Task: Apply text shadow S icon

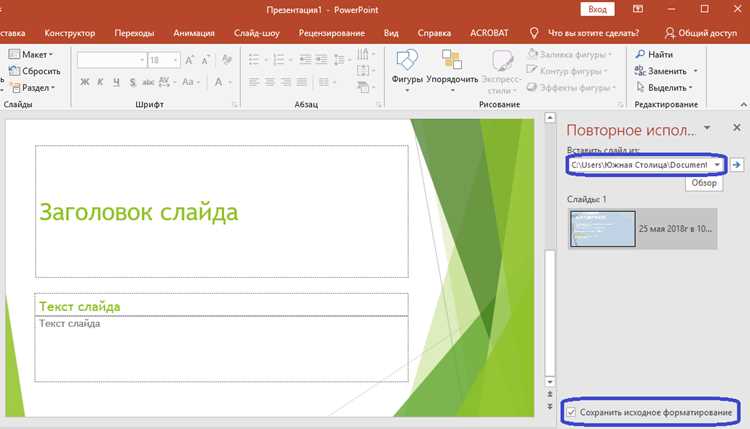Action: [x=132, y=82]
